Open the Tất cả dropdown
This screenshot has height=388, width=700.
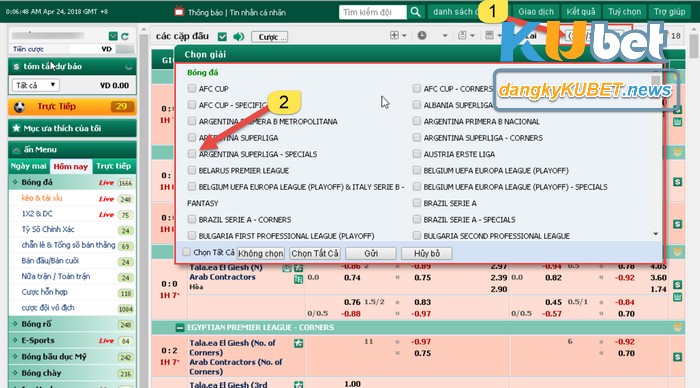point(35,85)
